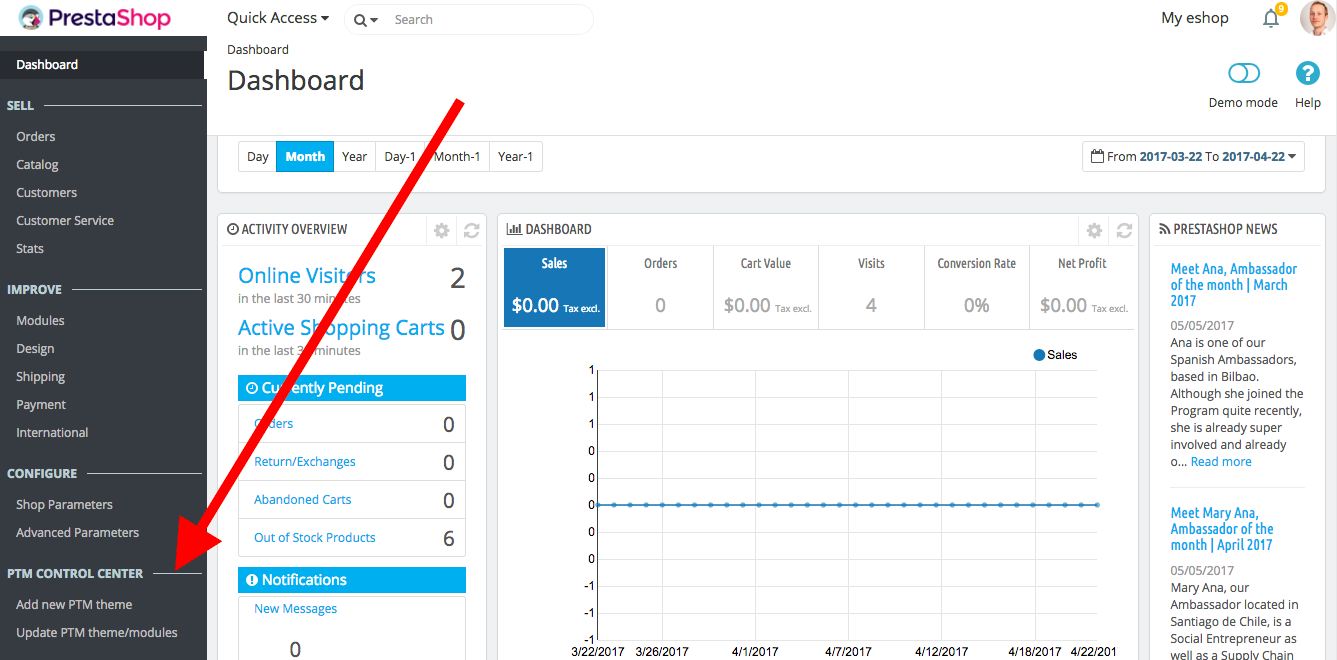Select the Net Profit chart tab
This screenshot has width=1337, height=660.
1082,288
